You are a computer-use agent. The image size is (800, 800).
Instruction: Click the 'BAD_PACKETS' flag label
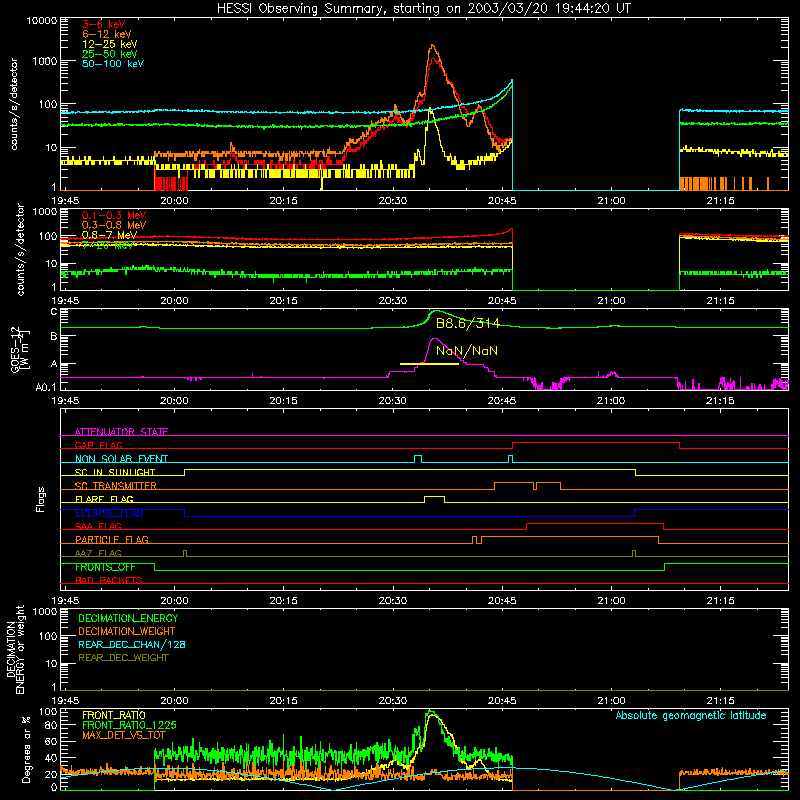pyautogui.click(x=109, y=580)
